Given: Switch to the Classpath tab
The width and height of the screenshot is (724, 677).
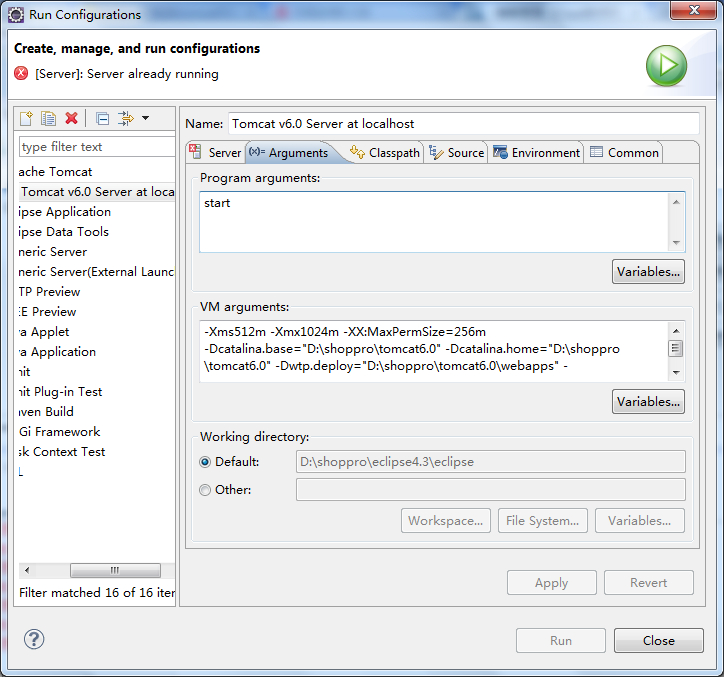Looking at the screenshot, I should pyautogui.click(x=385, y=152).
